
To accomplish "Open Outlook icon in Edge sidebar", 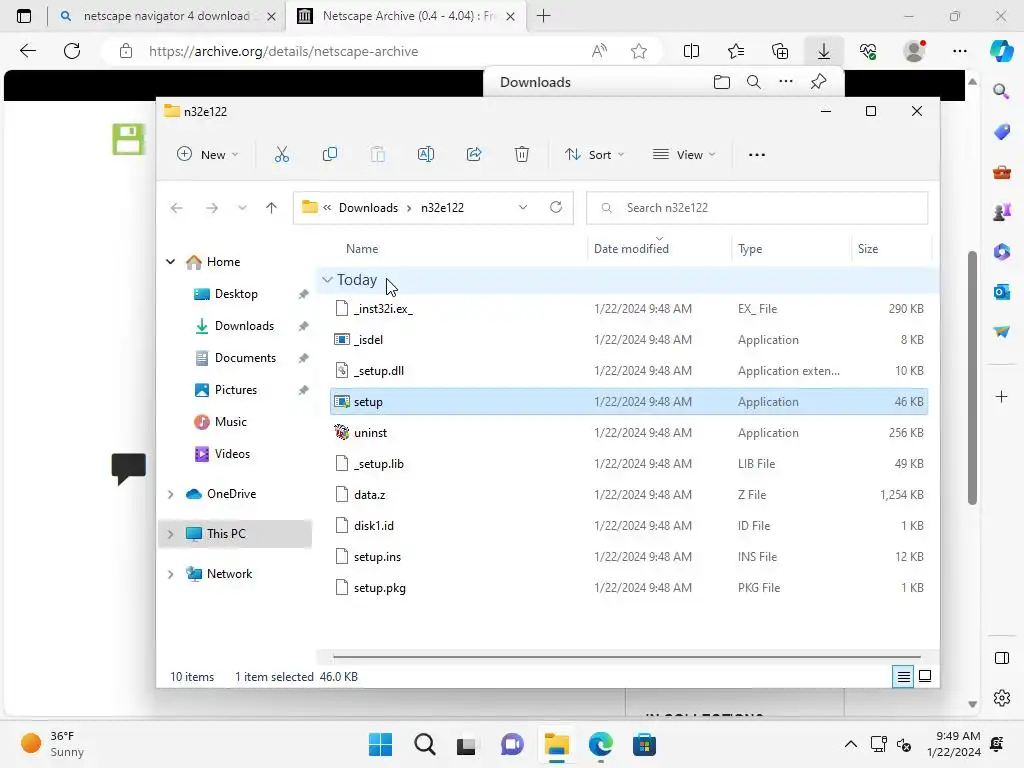I will point(1001,292).
